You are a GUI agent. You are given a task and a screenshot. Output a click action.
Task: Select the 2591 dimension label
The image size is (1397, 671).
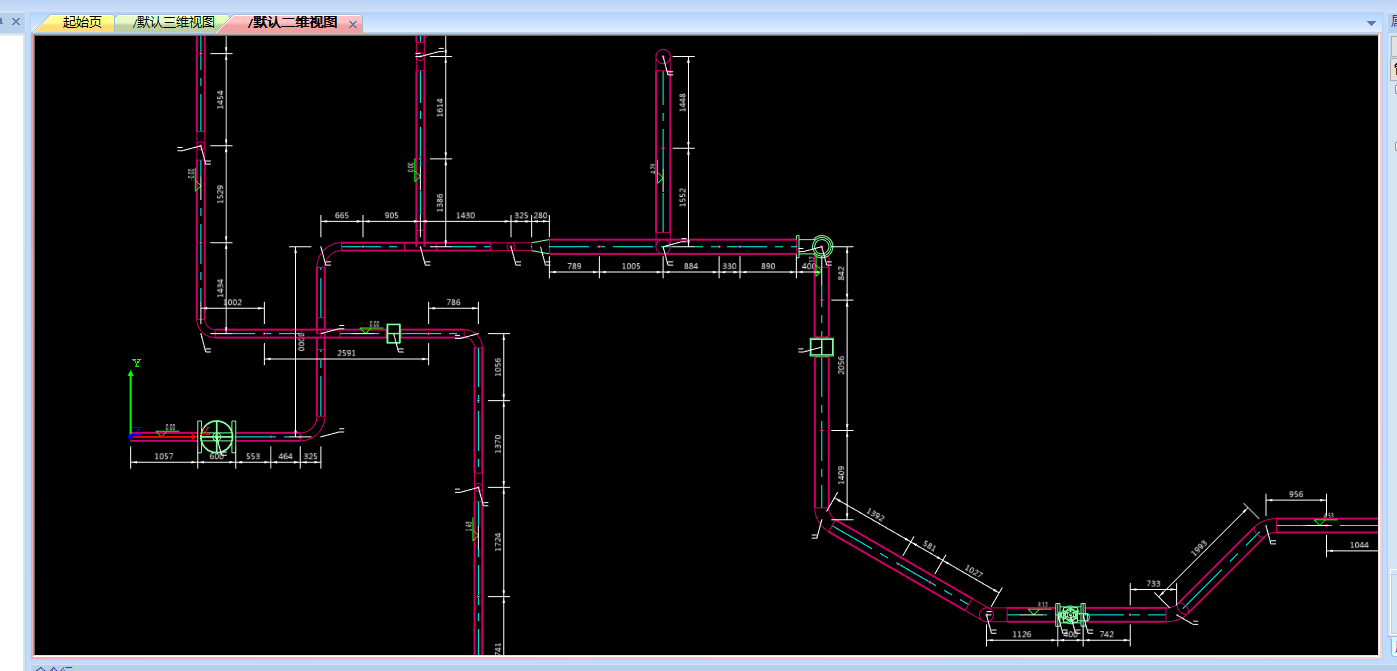(x=346, y=353)
